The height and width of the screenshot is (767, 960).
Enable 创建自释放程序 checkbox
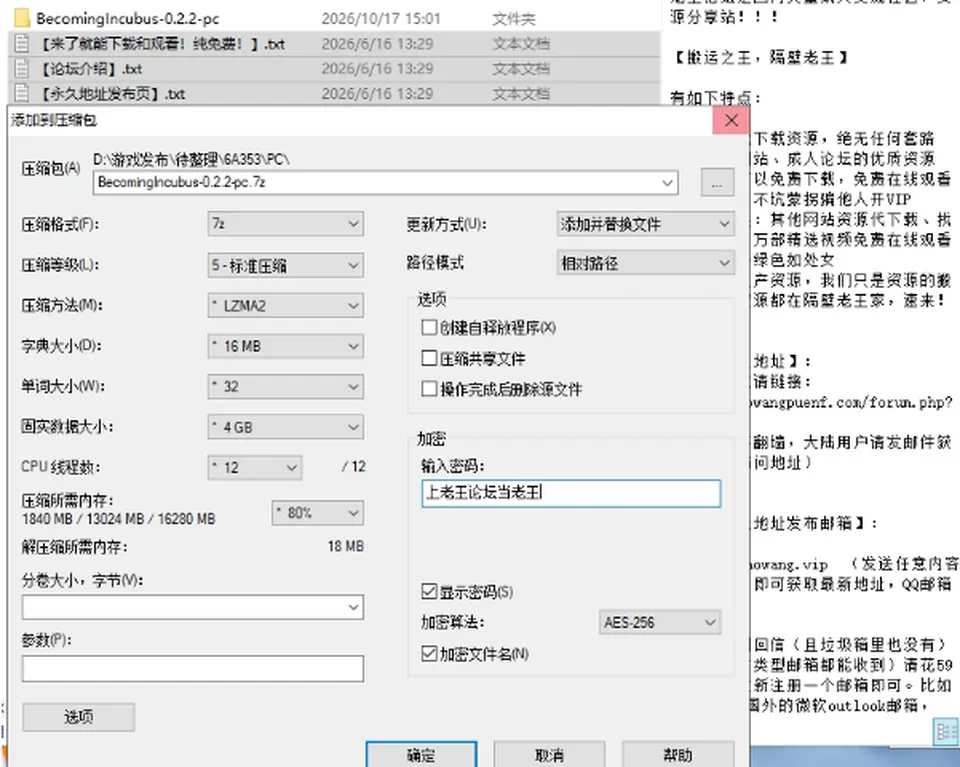coord(429,327)
